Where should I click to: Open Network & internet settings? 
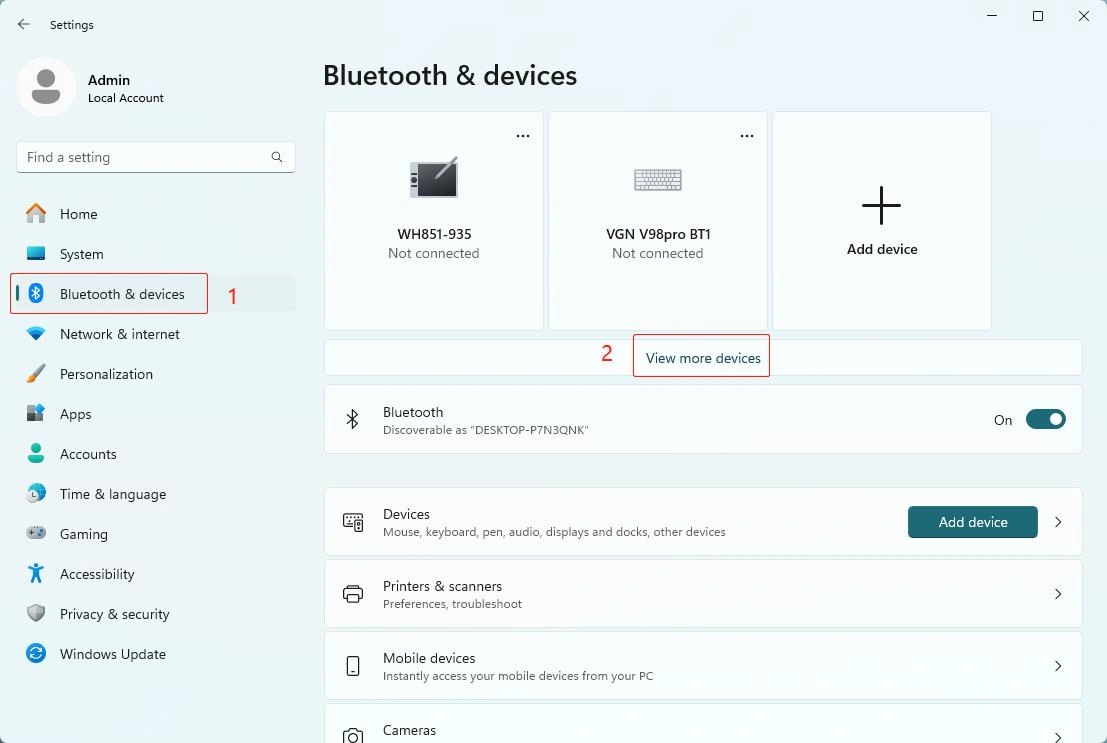[155, 333]
